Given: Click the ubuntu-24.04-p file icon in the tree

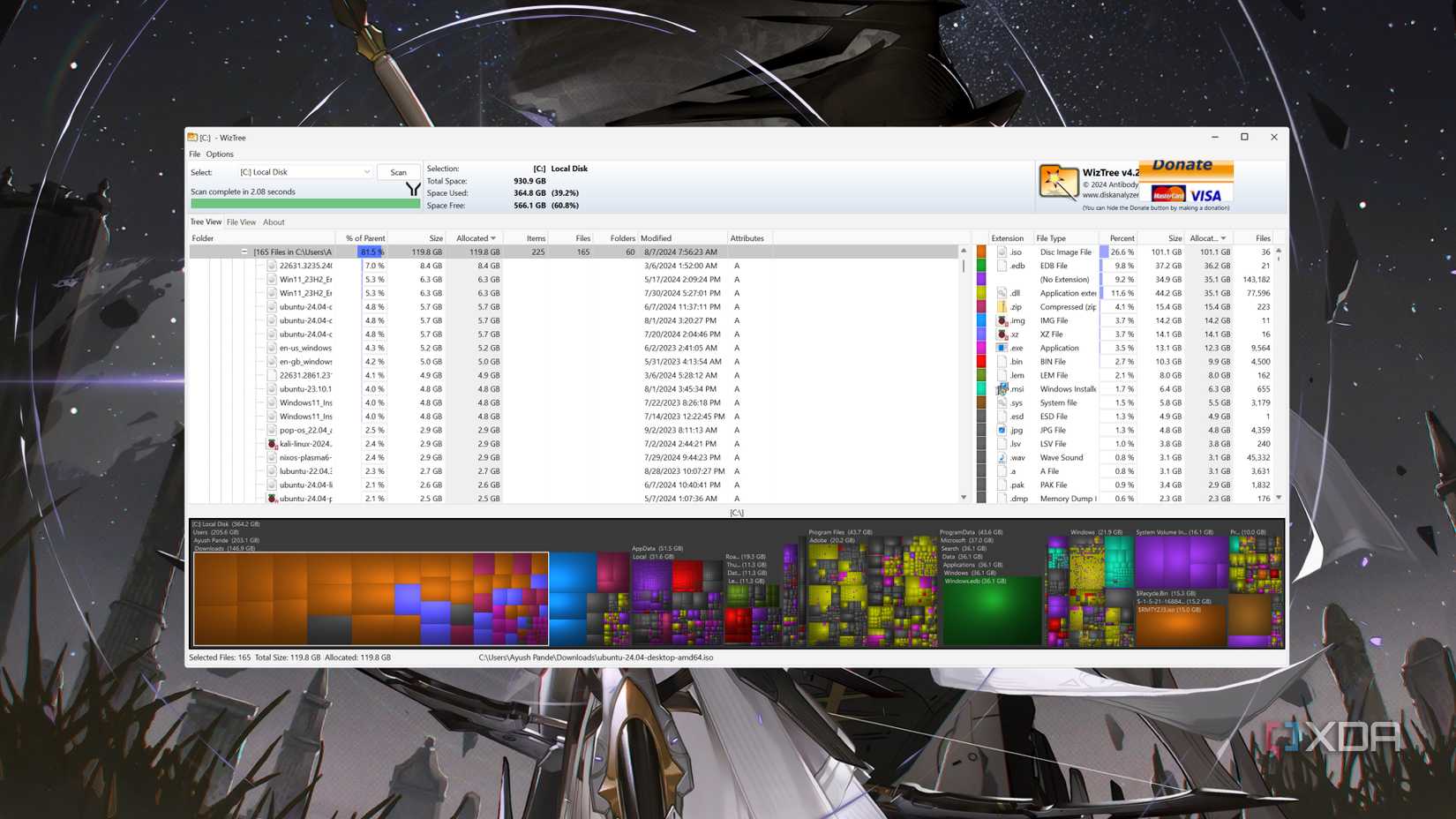Looking at the screenshot, I should tap(272, 499).
